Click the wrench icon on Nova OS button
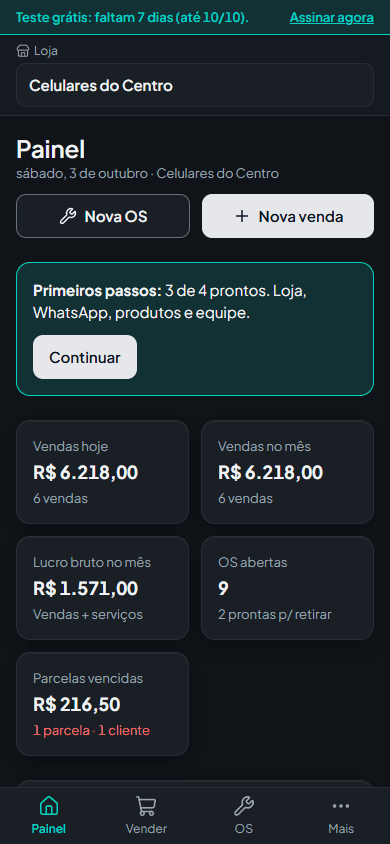The height and width of the screenshot is (844, 390). pyautogui.click(x=68, y=216)
